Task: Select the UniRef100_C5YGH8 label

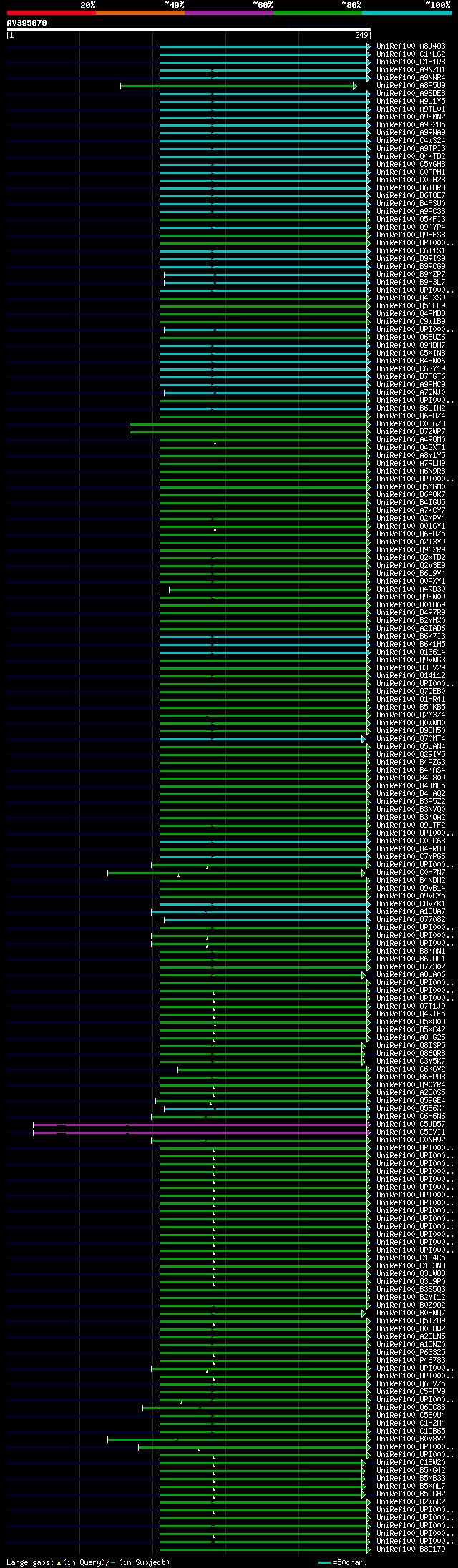Action: point(411,164)
